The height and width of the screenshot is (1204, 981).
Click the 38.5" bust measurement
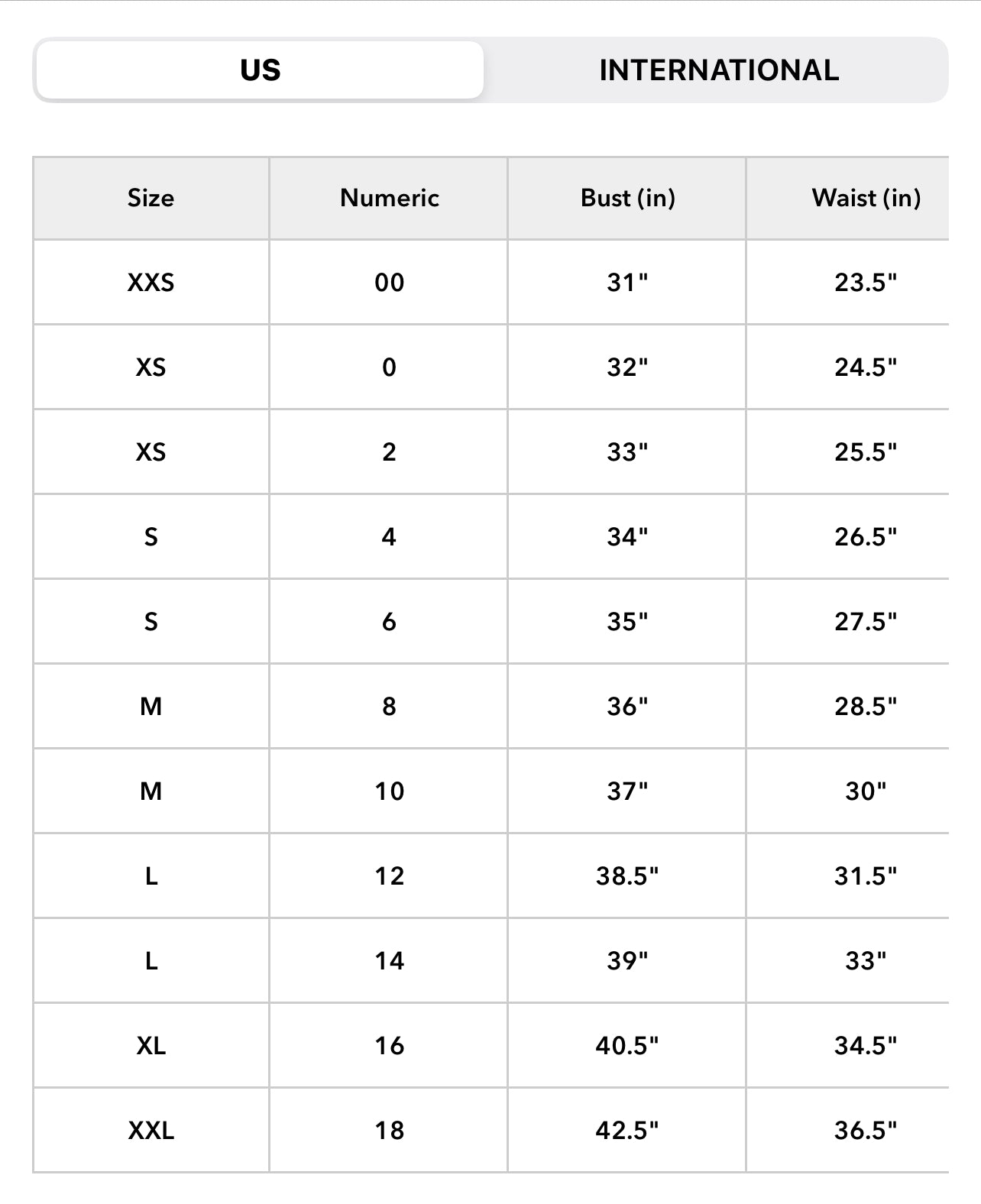[627, 876]
